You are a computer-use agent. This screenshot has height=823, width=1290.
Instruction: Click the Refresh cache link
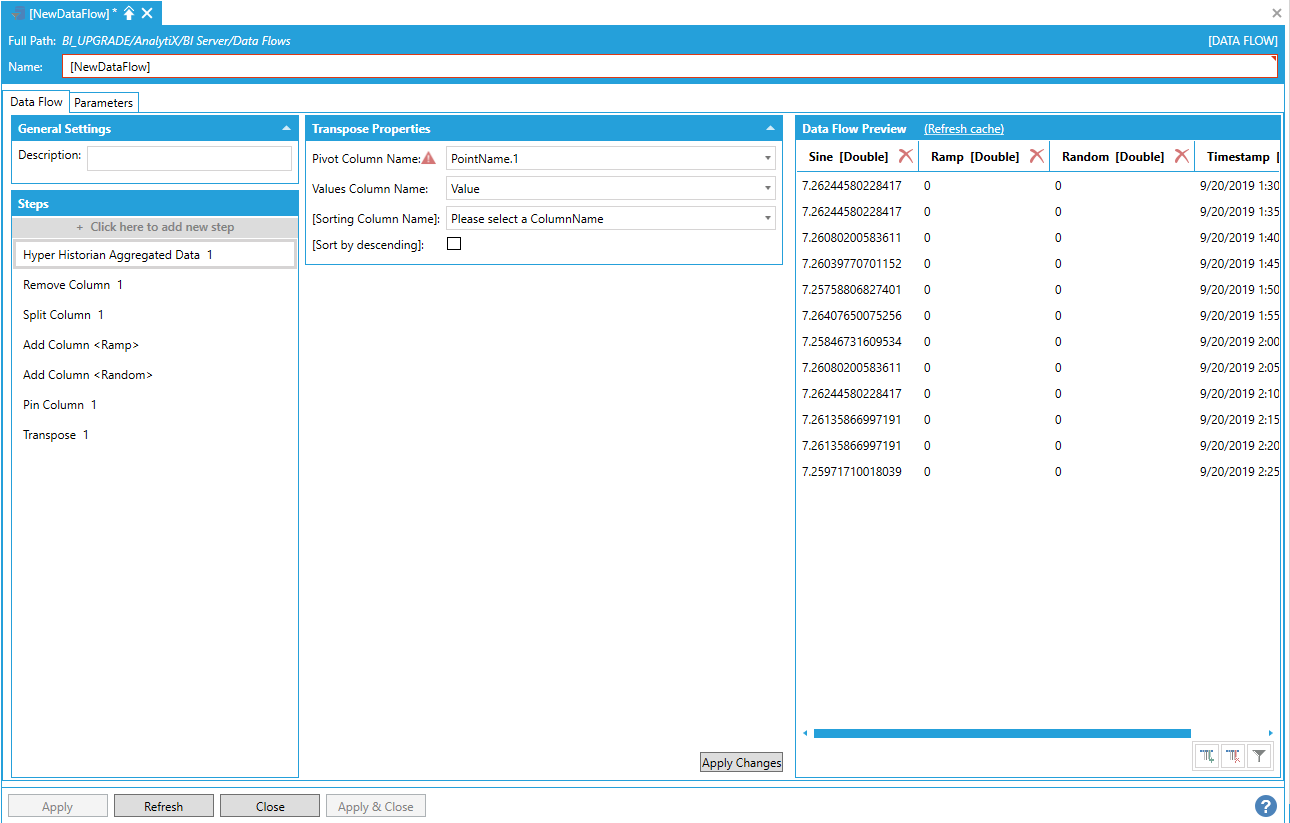pyautogui.click(x=963, y=129)
